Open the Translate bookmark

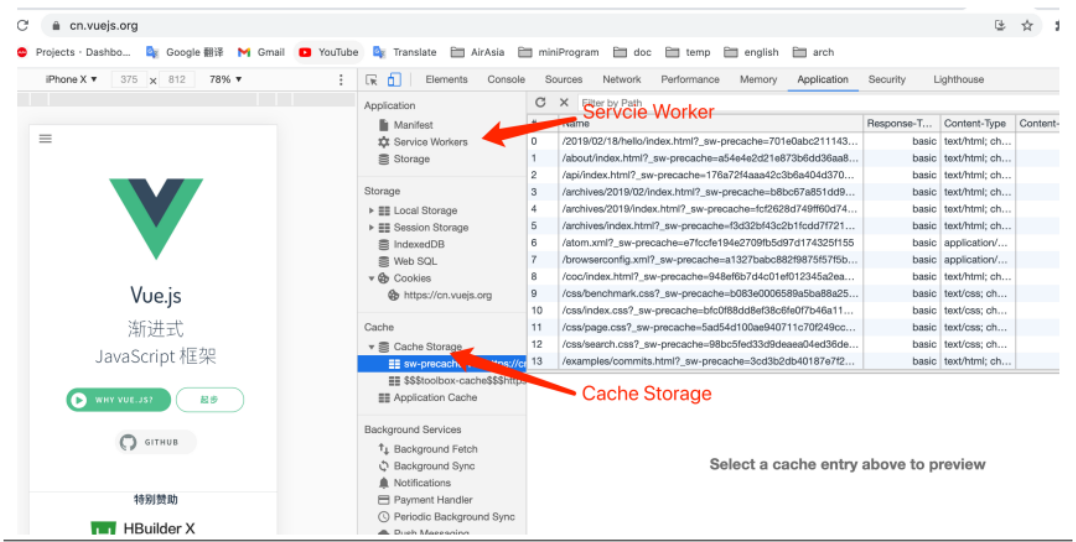pyautogui.click(x=405, y=52)
